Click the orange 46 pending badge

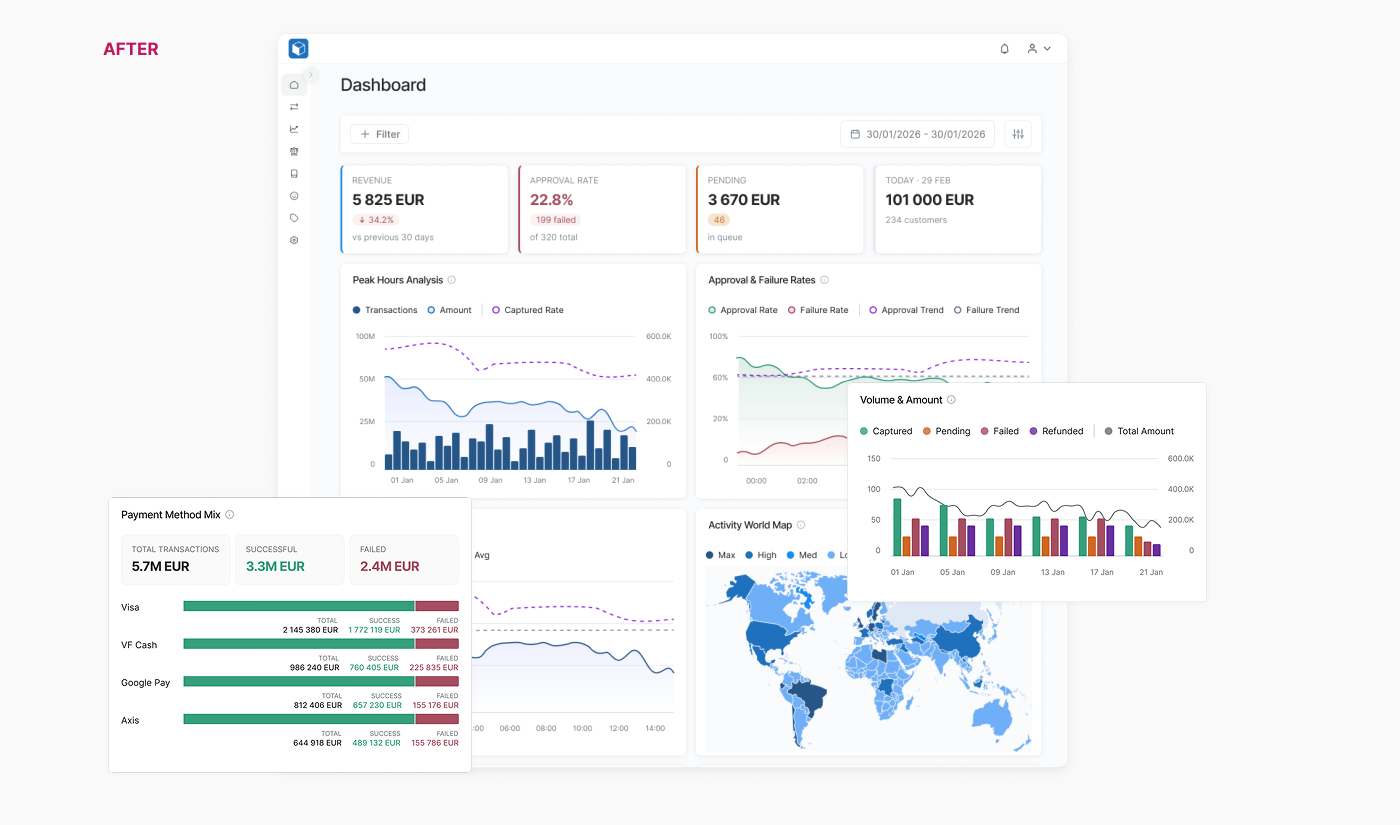(719, 220)
